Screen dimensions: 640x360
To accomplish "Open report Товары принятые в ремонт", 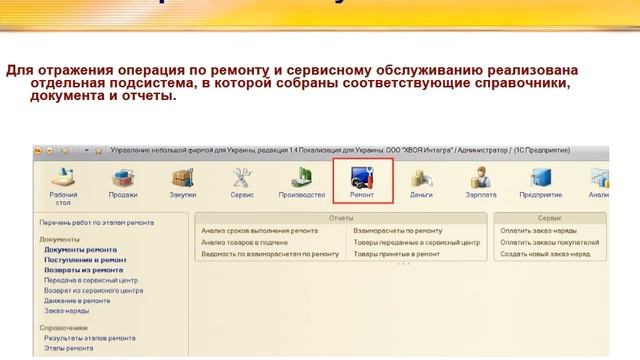I will pos(396,254).
